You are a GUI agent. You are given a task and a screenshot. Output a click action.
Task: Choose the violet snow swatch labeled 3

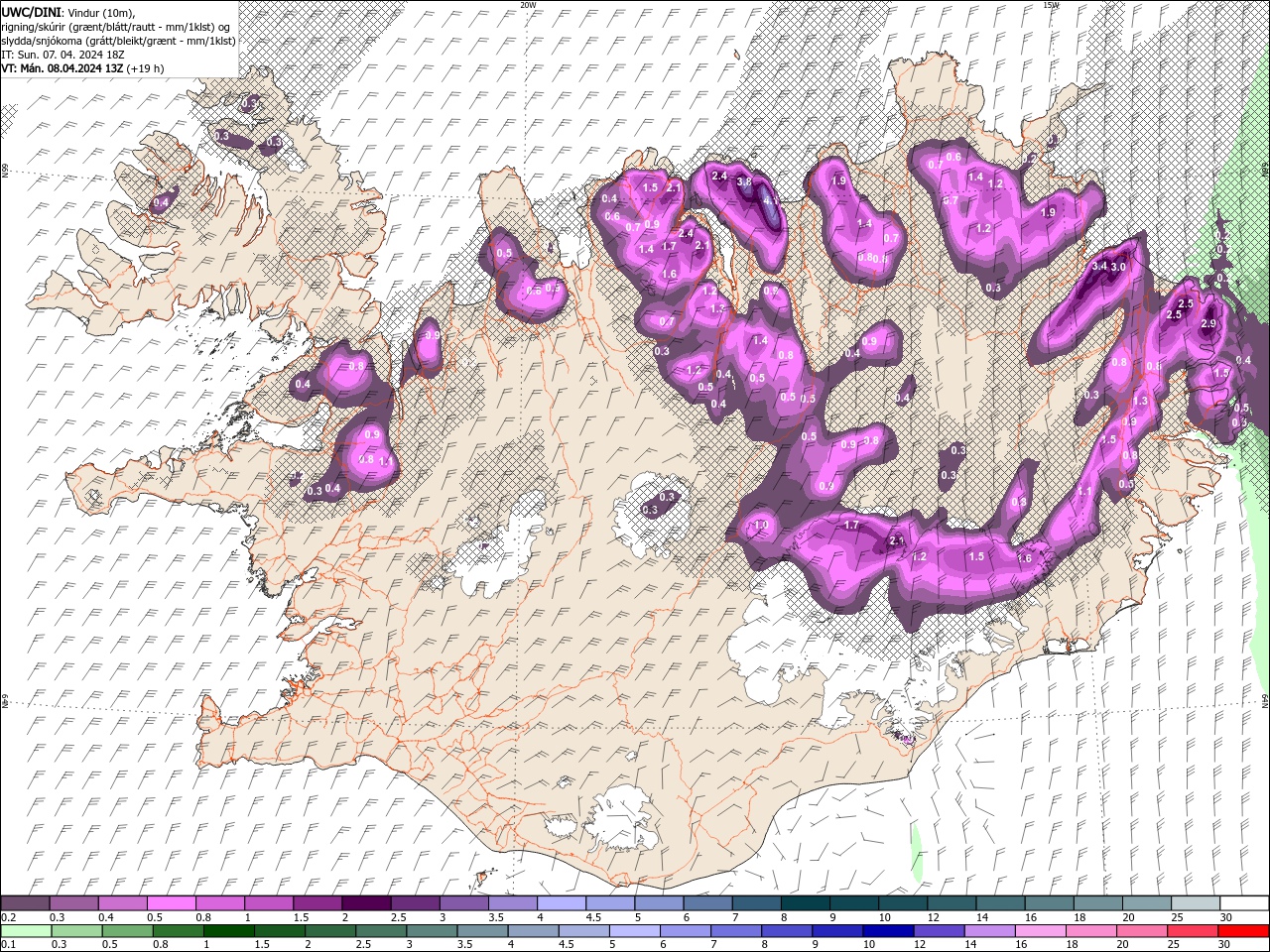(x=462, y=903)
